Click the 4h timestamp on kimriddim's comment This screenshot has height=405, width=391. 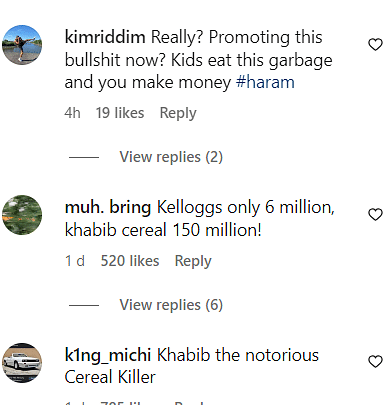tap(72, 113)
